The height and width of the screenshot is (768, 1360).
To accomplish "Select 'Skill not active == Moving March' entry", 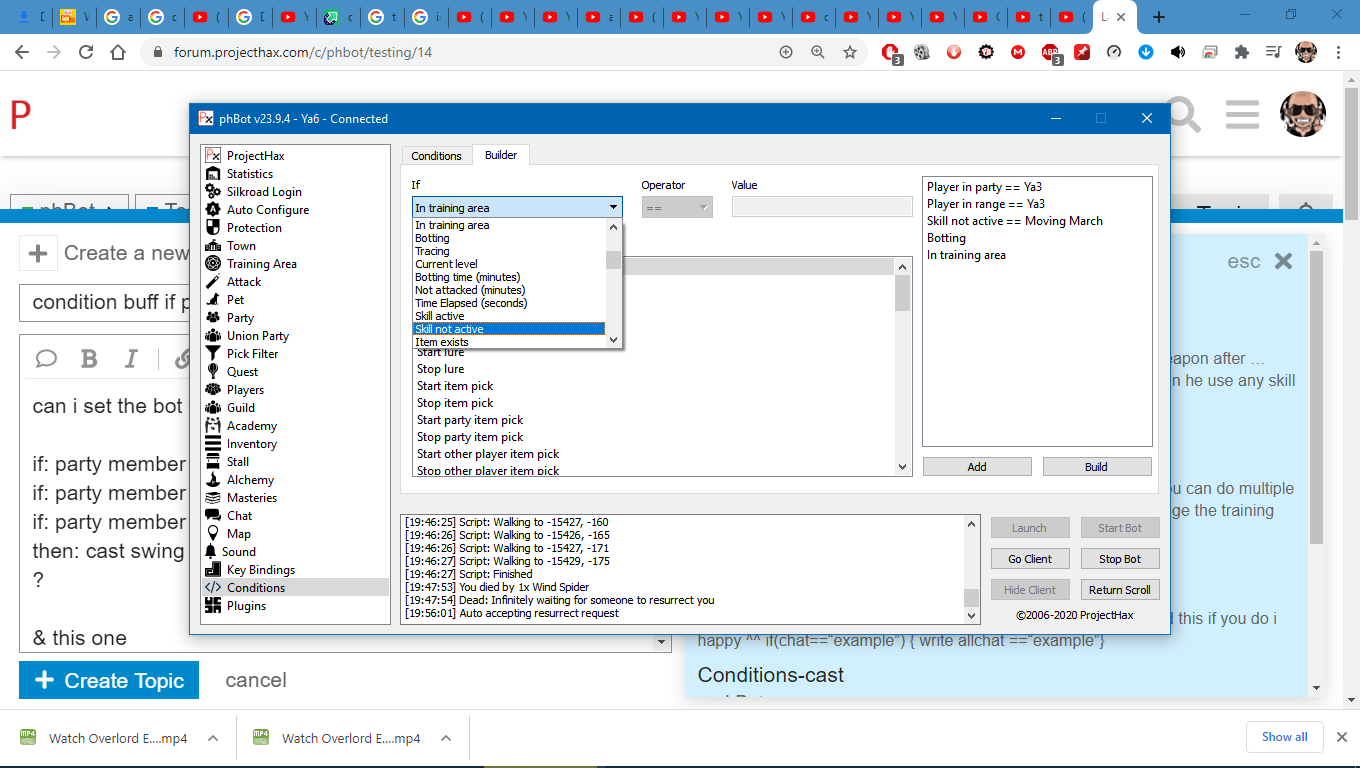I will point(1014,221).
